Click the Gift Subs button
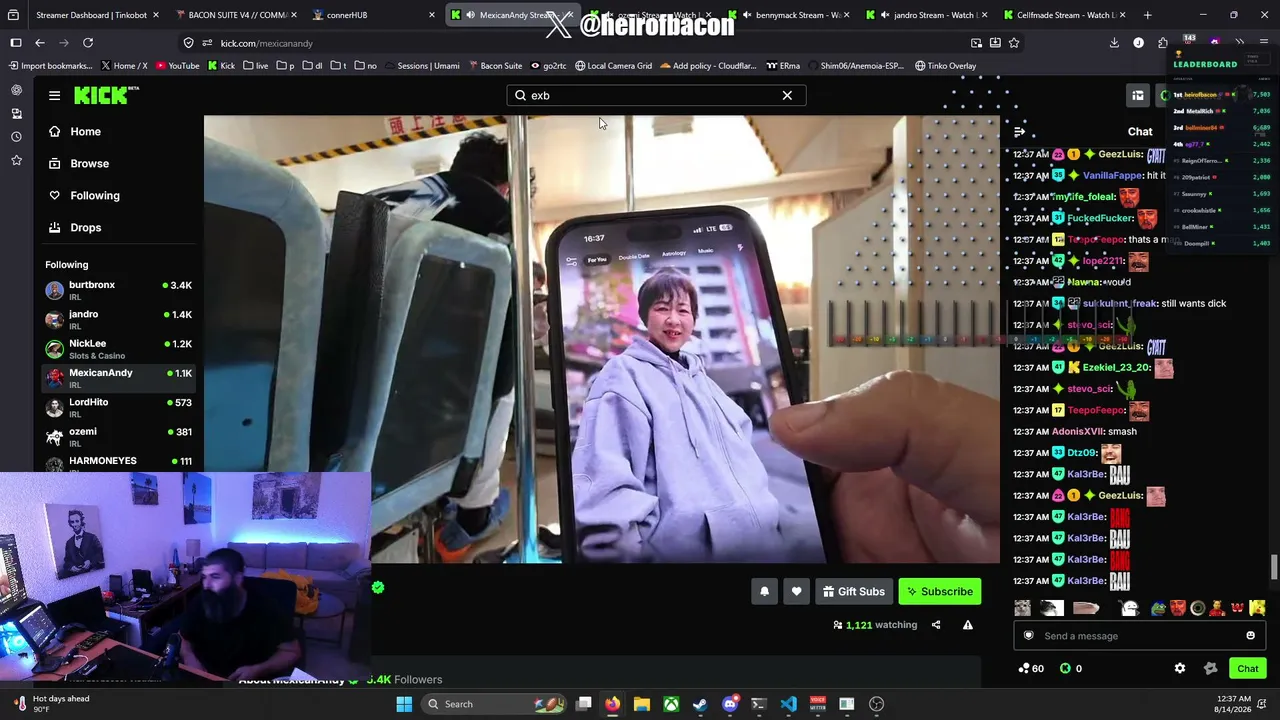This screenshot has height=720, width=1280. tap(854, 591)
